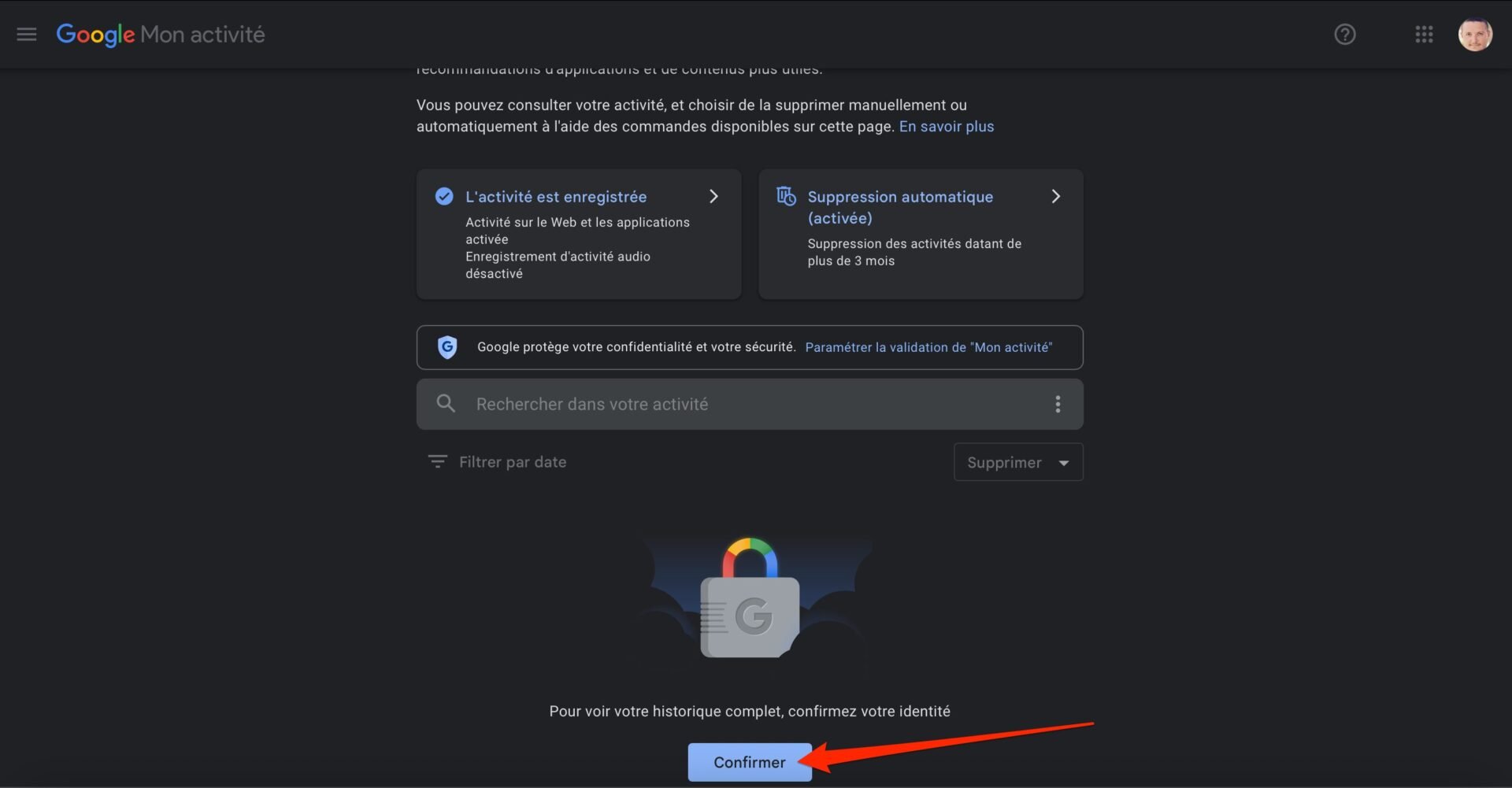
Task: Open the account profile picture
Action: tap(1475, 35)
